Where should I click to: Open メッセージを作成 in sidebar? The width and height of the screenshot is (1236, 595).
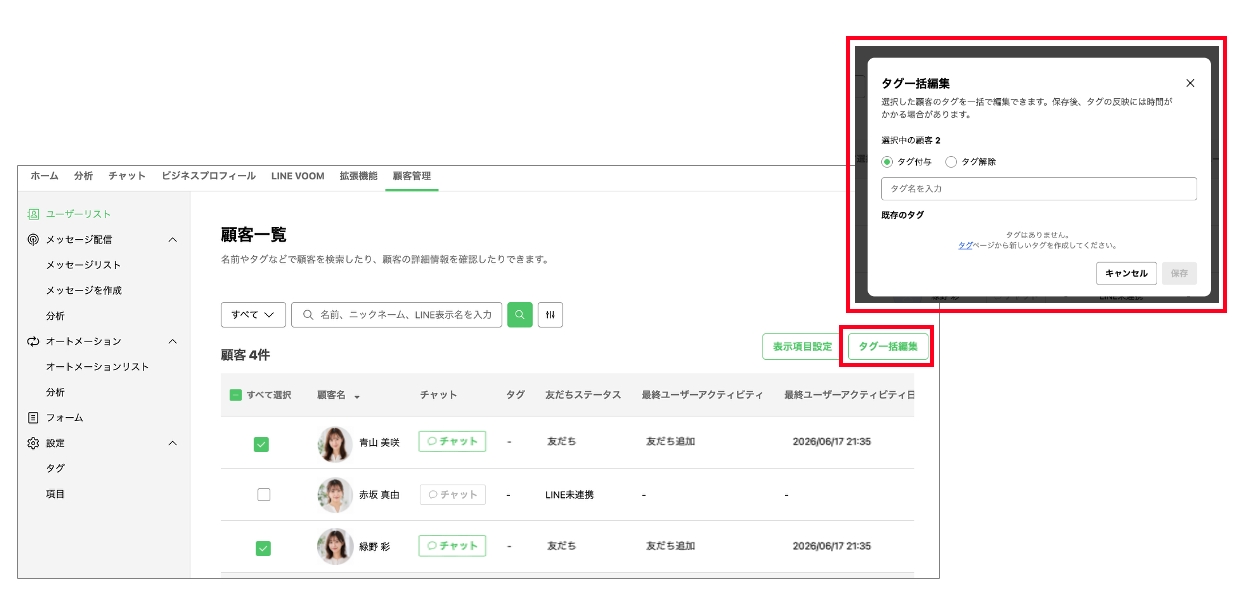pos(84,290)
